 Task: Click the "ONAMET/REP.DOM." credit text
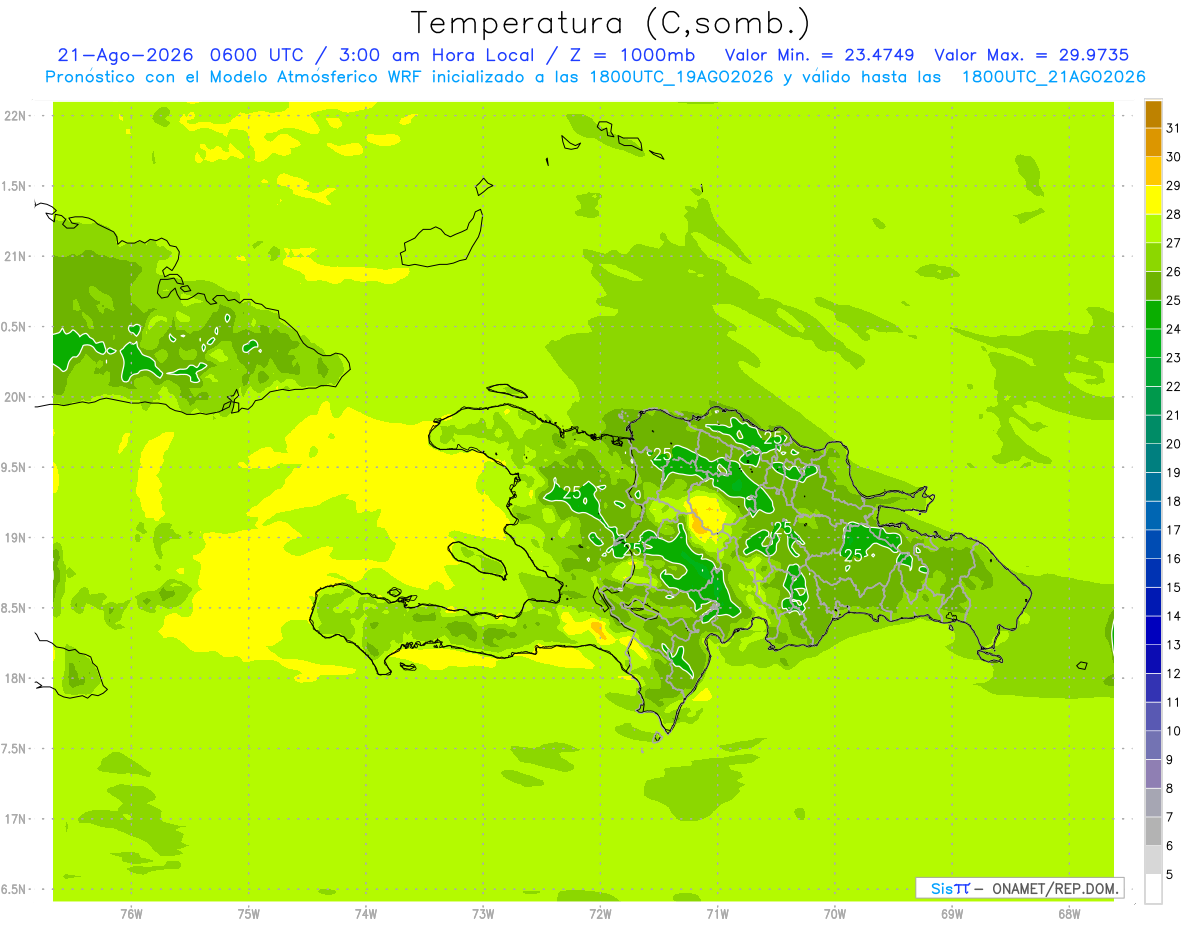pyautogui.click(x=1054, y=888)
